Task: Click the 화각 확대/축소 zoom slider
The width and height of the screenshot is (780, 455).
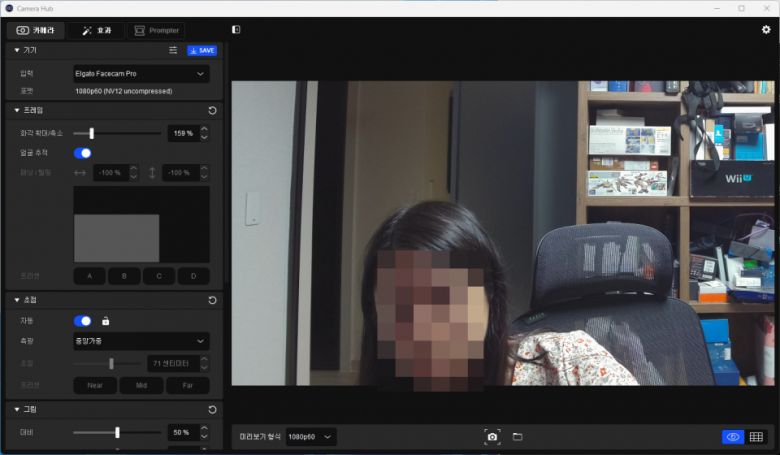Action: tap(116, 133)
